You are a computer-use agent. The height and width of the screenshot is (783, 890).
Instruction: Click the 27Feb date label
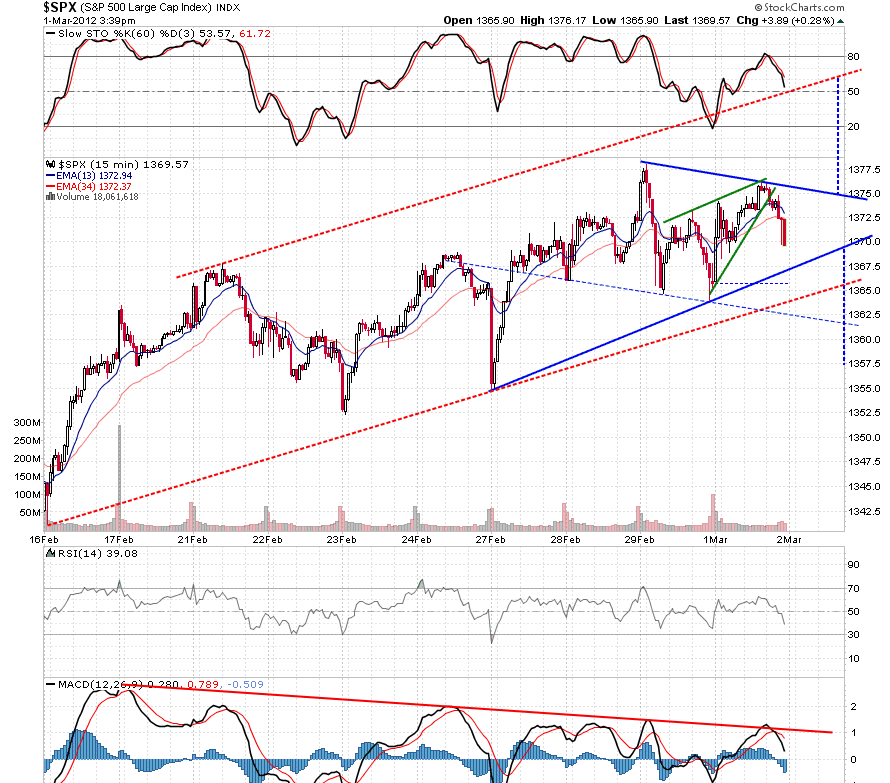(490, 539)
